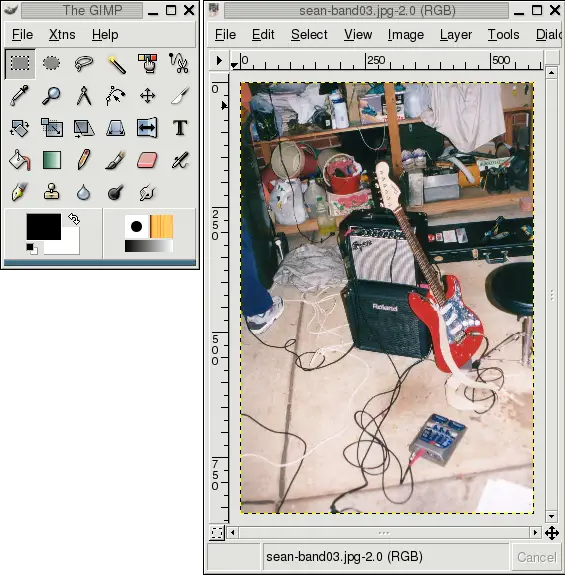Click horizontal scrollbar right arrow
Screen dimensions: 565x575
[x=535, y=532]
